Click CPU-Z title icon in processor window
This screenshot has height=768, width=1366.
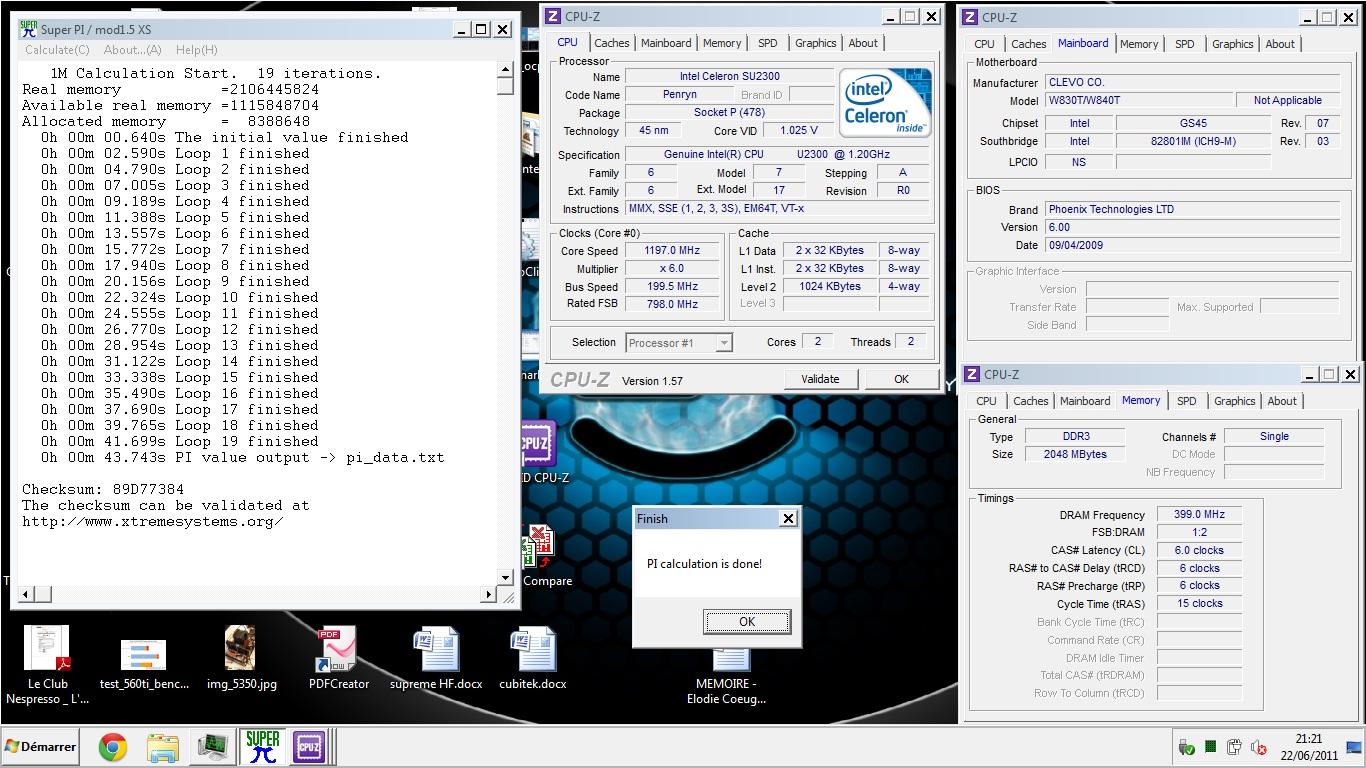(x=553, y=16)
